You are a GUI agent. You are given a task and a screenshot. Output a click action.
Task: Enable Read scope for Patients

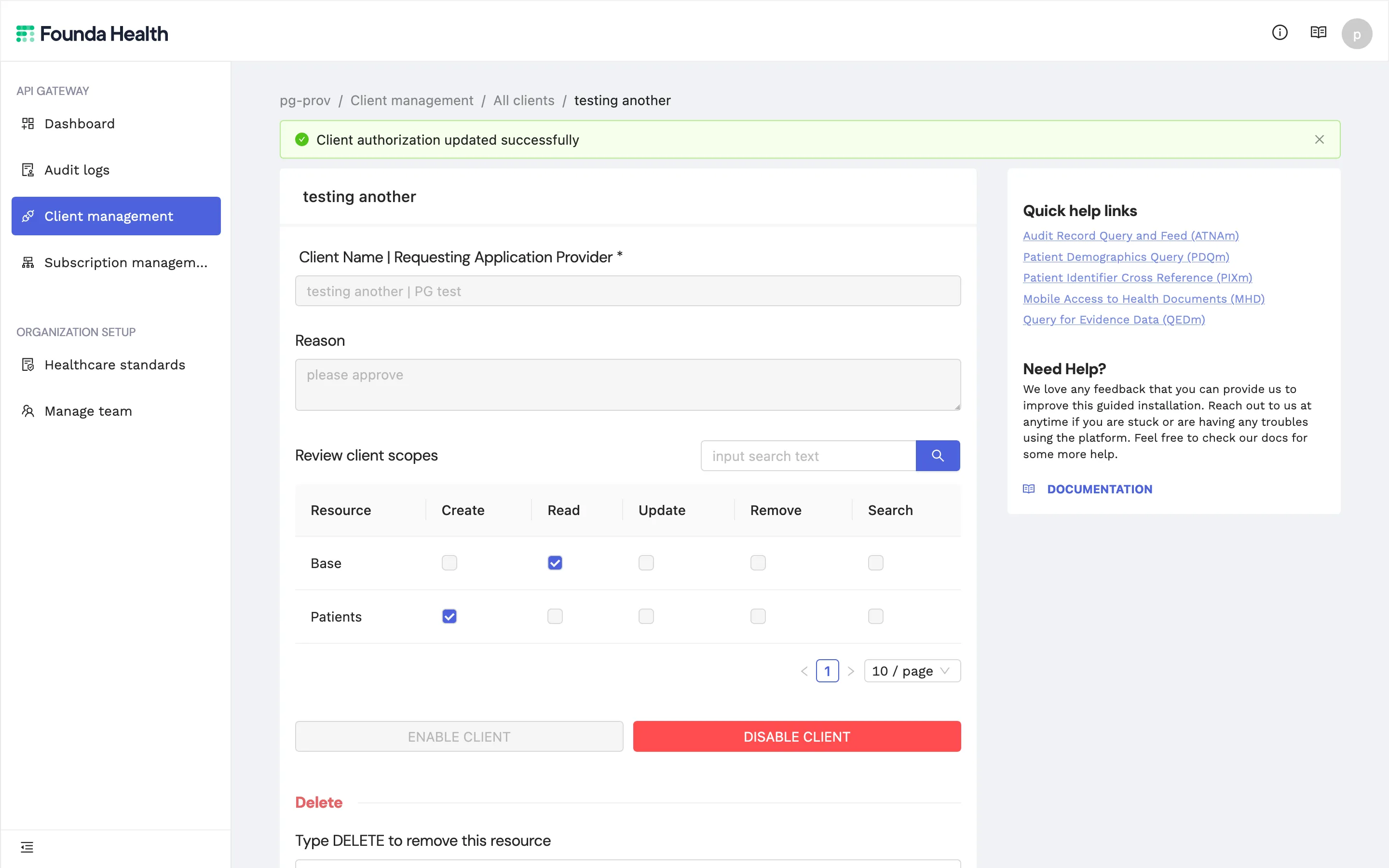(x=555, y=617)
